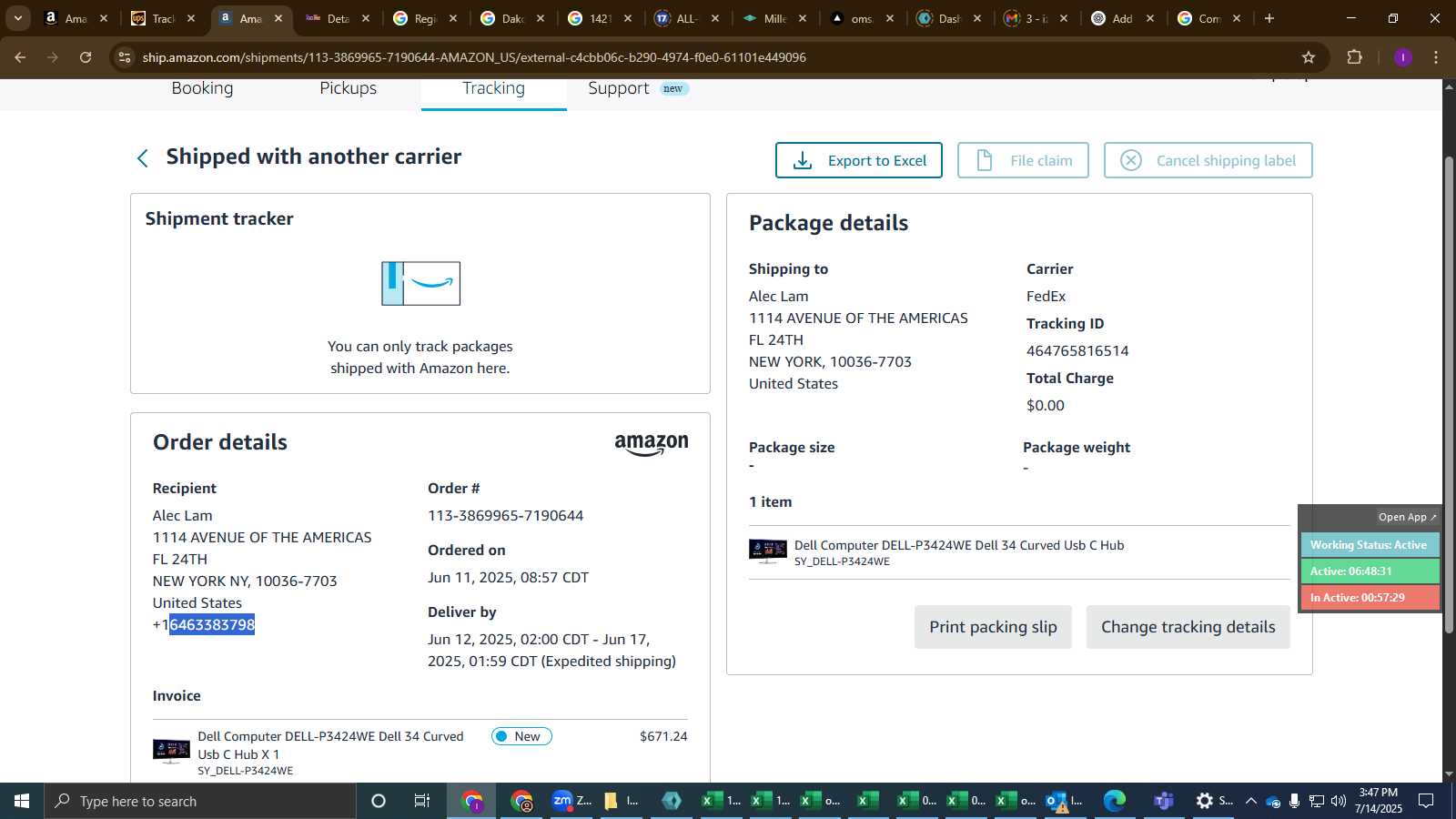Click the Print packing slip button
1456x819 pixels.
tap(993, 627)
